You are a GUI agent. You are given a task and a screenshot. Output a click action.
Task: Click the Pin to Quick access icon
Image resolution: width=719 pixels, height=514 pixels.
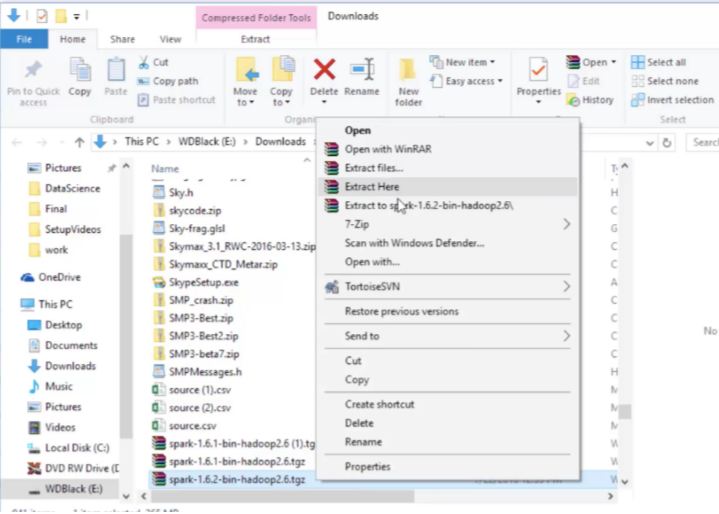(x=33, y=69)
